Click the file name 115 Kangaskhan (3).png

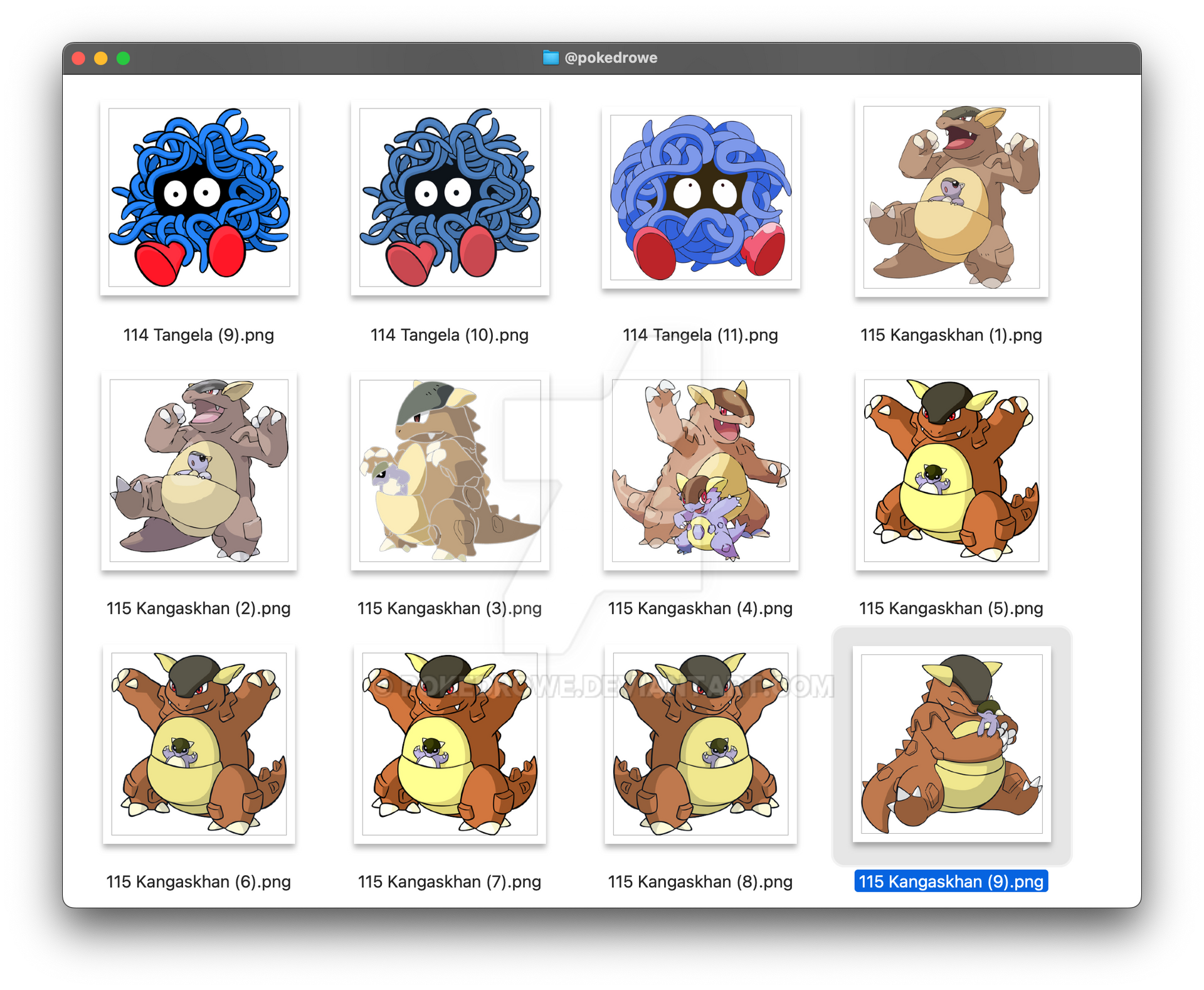click(450, 609)
